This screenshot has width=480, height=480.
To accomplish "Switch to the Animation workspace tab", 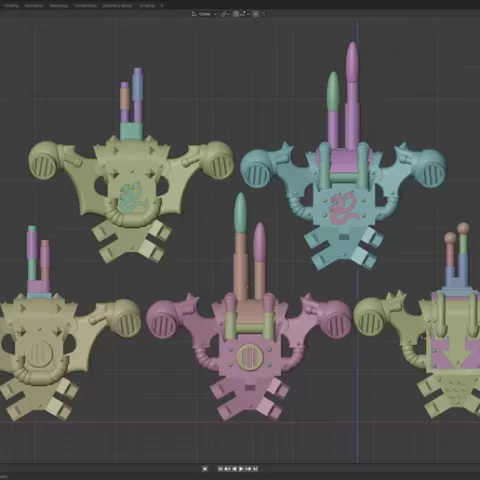I will [x=34, y=6].
